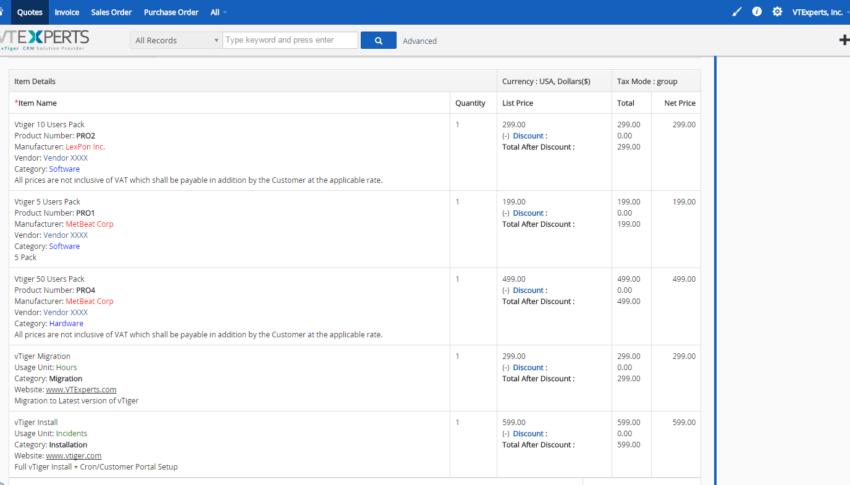Click the Quantity column header
Viewport: 850px width, 485px height.
pyautogui.click(x=470, y=103)
